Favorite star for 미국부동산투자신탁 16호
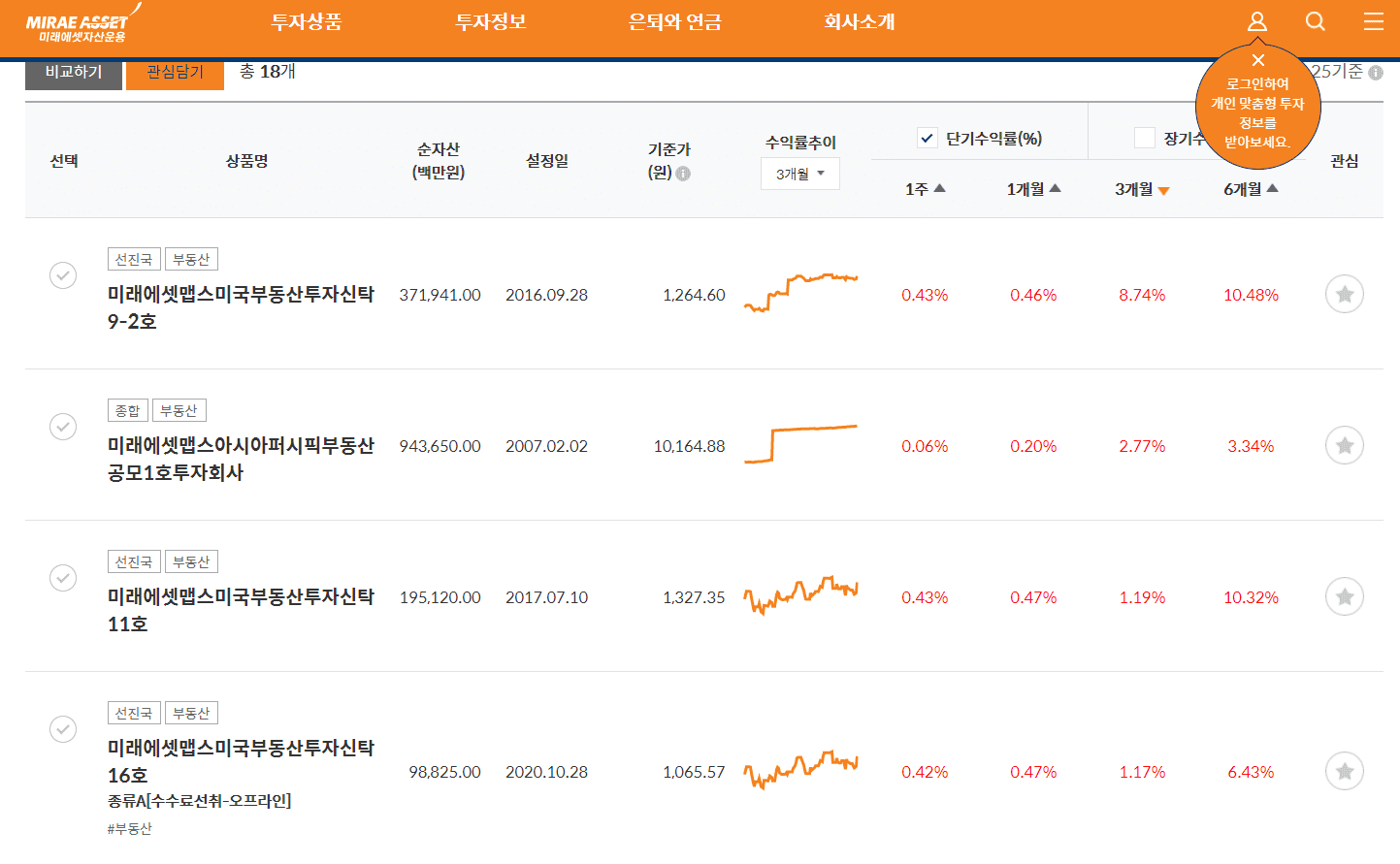The image size is (1400, 864). 1345,771
